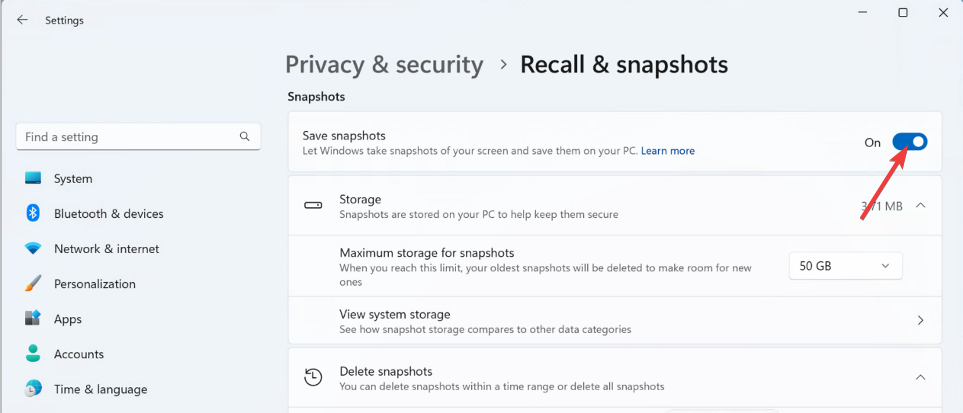The width and height of the screenshot is (963, 413).
Task: Click the Delete snapshots history icon
Action: click(x=313, y=377)
